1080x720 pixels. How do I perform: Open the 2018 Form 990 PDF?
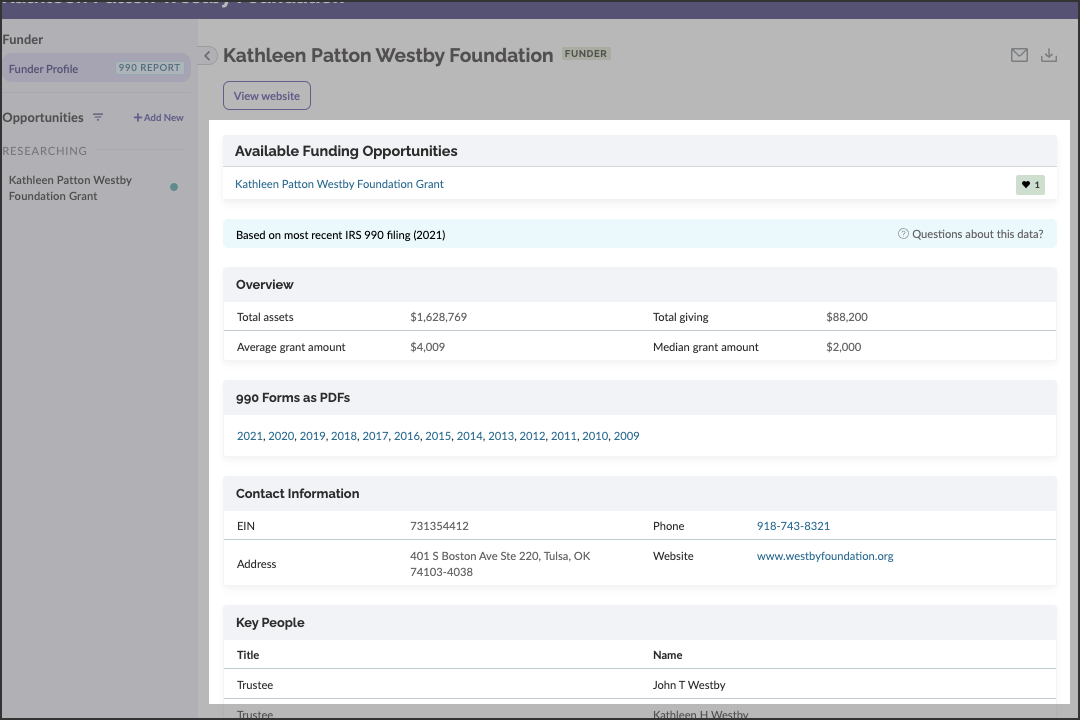coord(343,436)
